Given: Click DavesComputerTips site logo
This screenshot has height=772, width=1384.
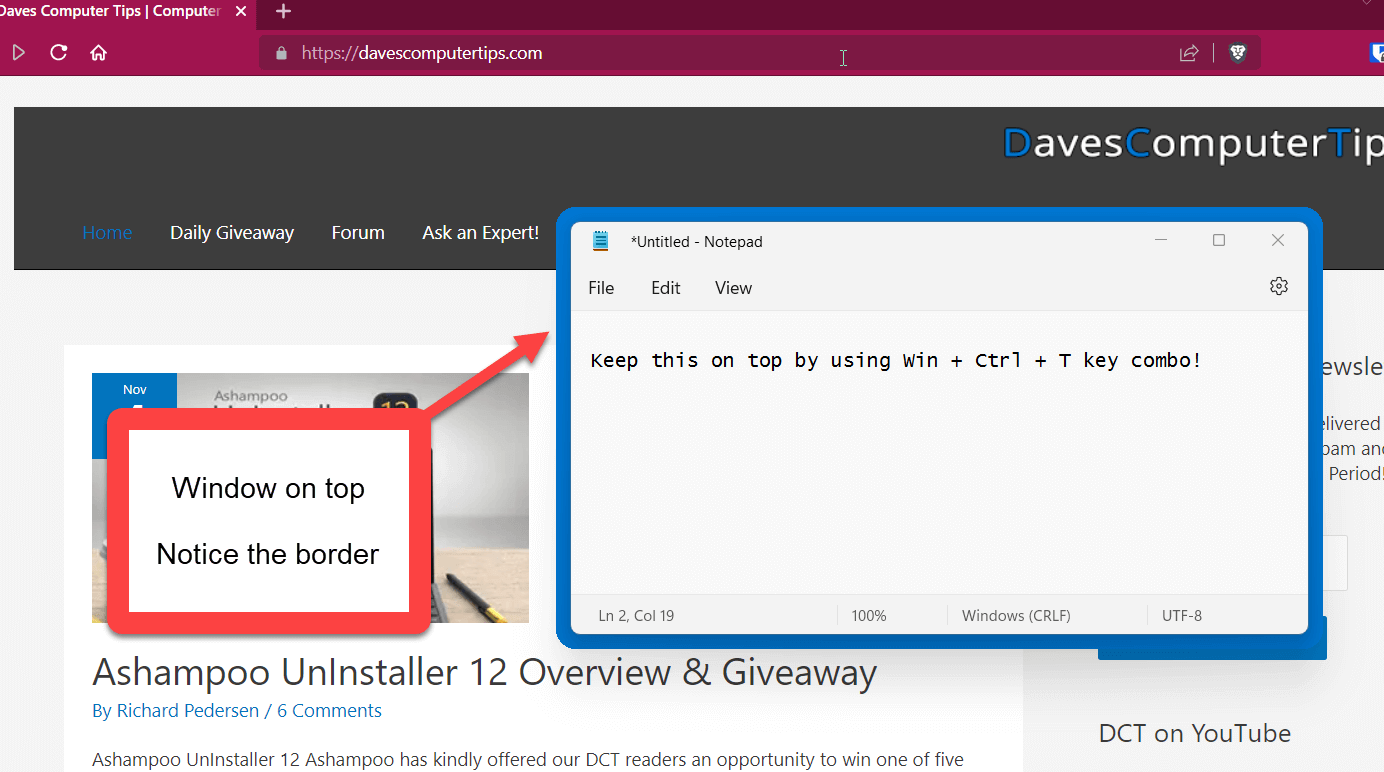Looking at the screenshot, I should (1193, 144).
